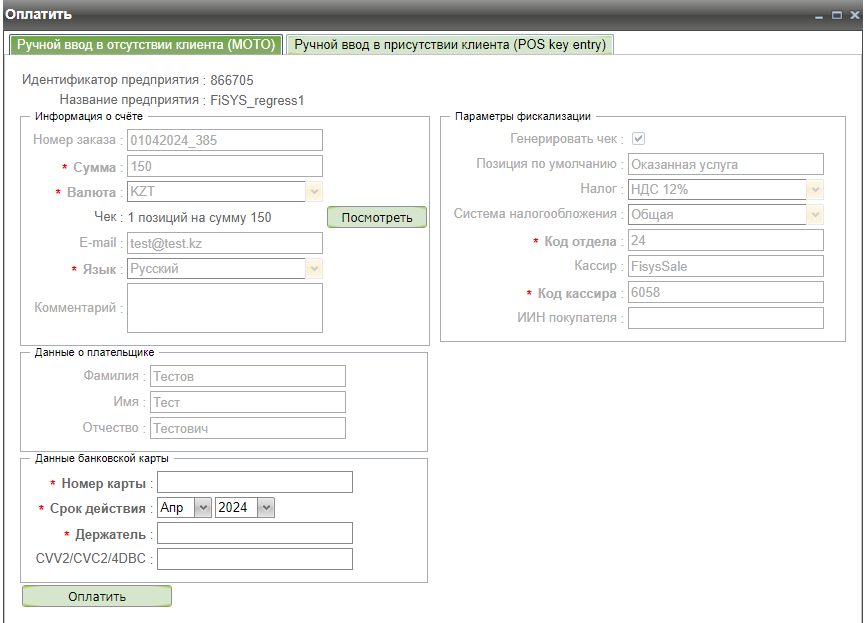Open the Налог tax dropdown
This screenshot has width=865, height=623.
coord(814,189)
